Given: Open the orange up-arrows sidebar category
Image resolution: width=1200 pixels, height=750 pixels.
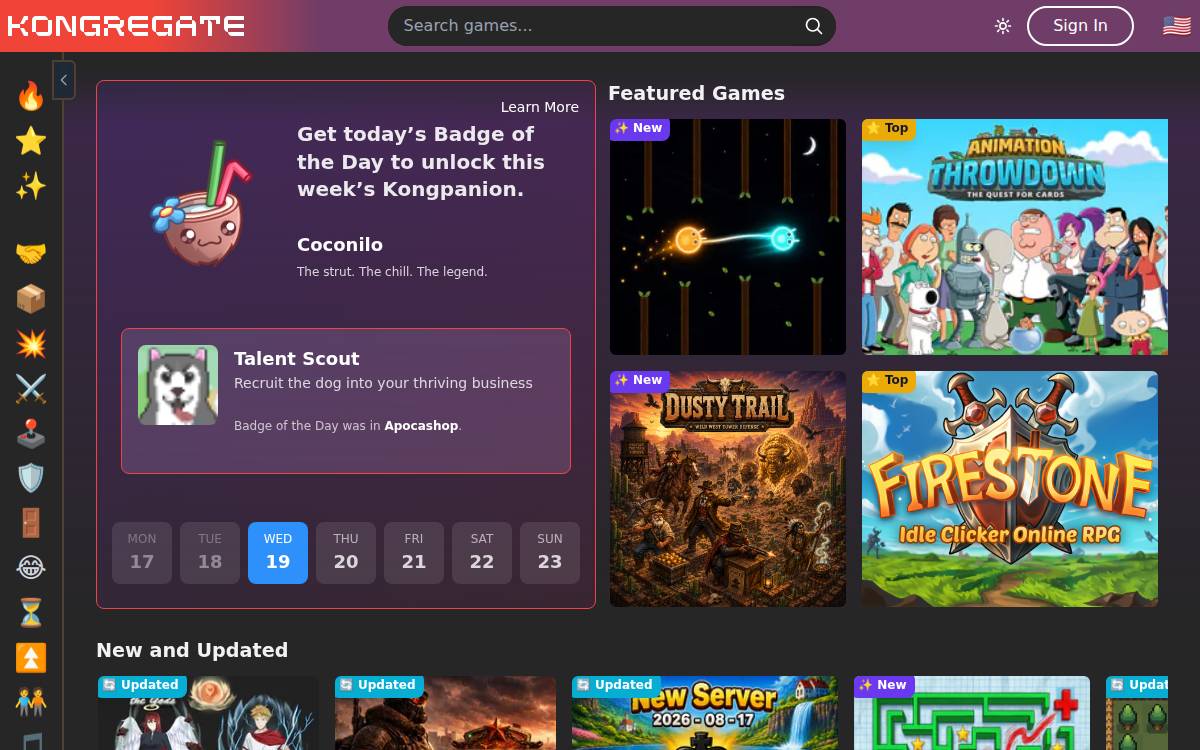Looking at the screenshot, I should pyautogui.click(x=31, y=657).
